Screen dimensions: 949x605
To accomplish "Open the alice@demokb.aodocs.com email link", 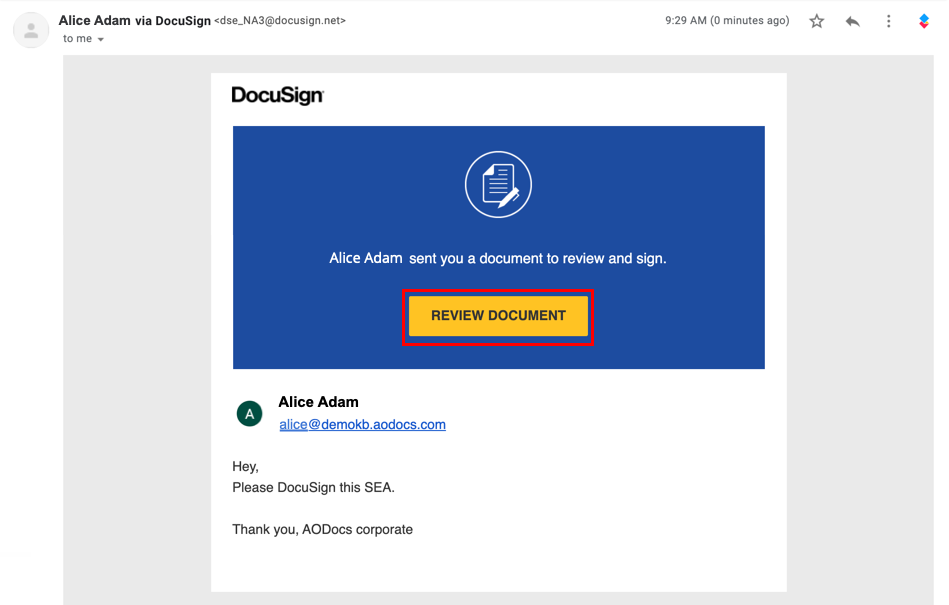I will pos(363,425).
